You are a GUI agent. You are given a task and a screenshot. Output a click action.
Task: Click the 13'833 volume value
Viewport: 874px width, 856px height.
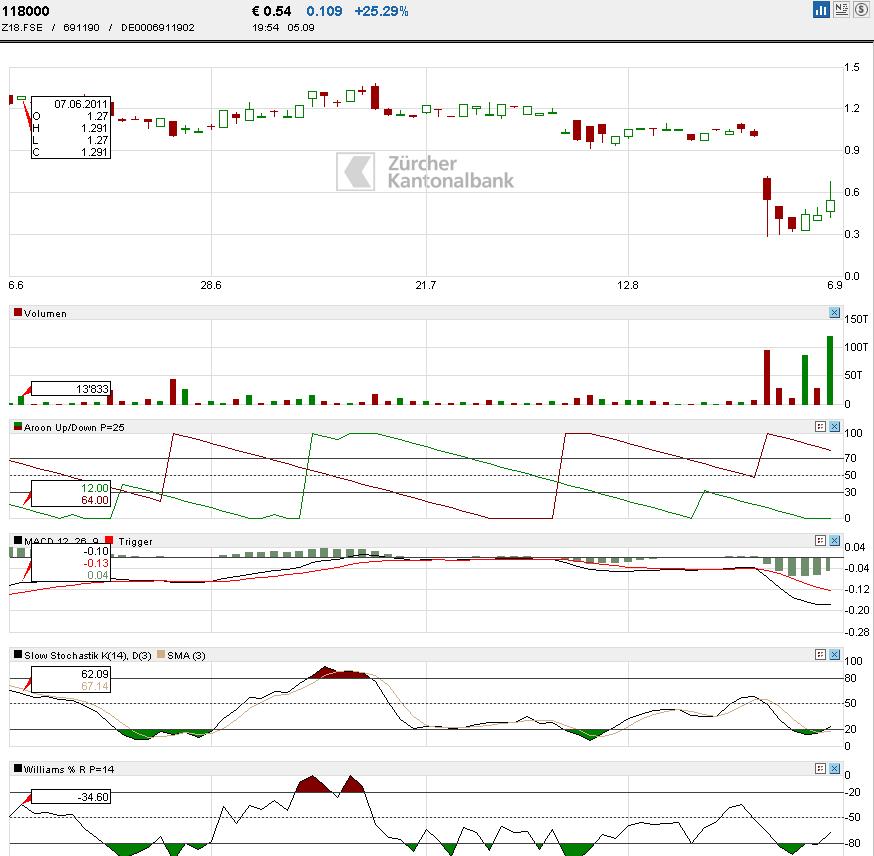92,389
